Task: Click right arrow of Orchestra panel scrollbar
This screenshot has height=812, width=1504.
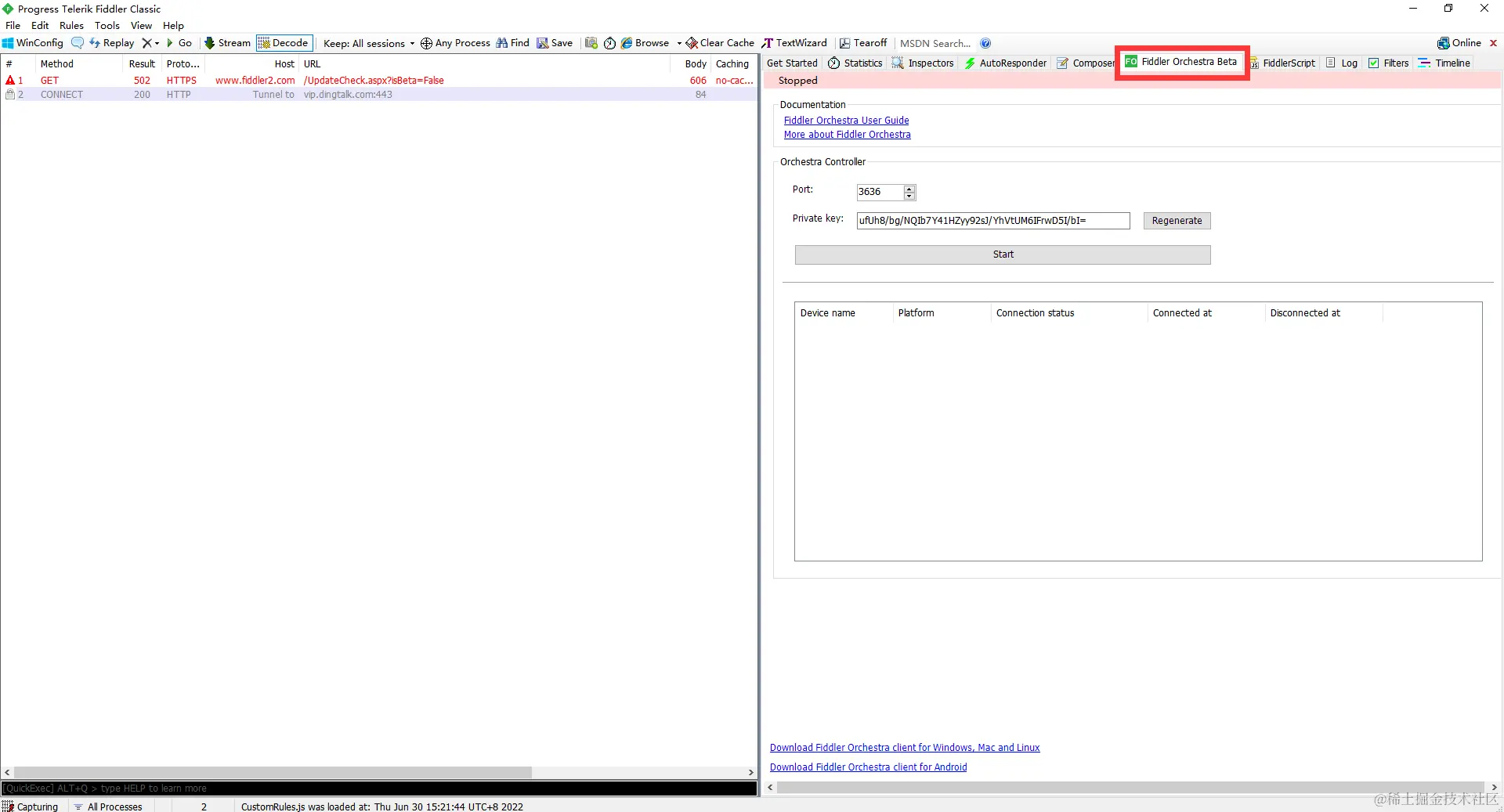Action: (1494, 787)
